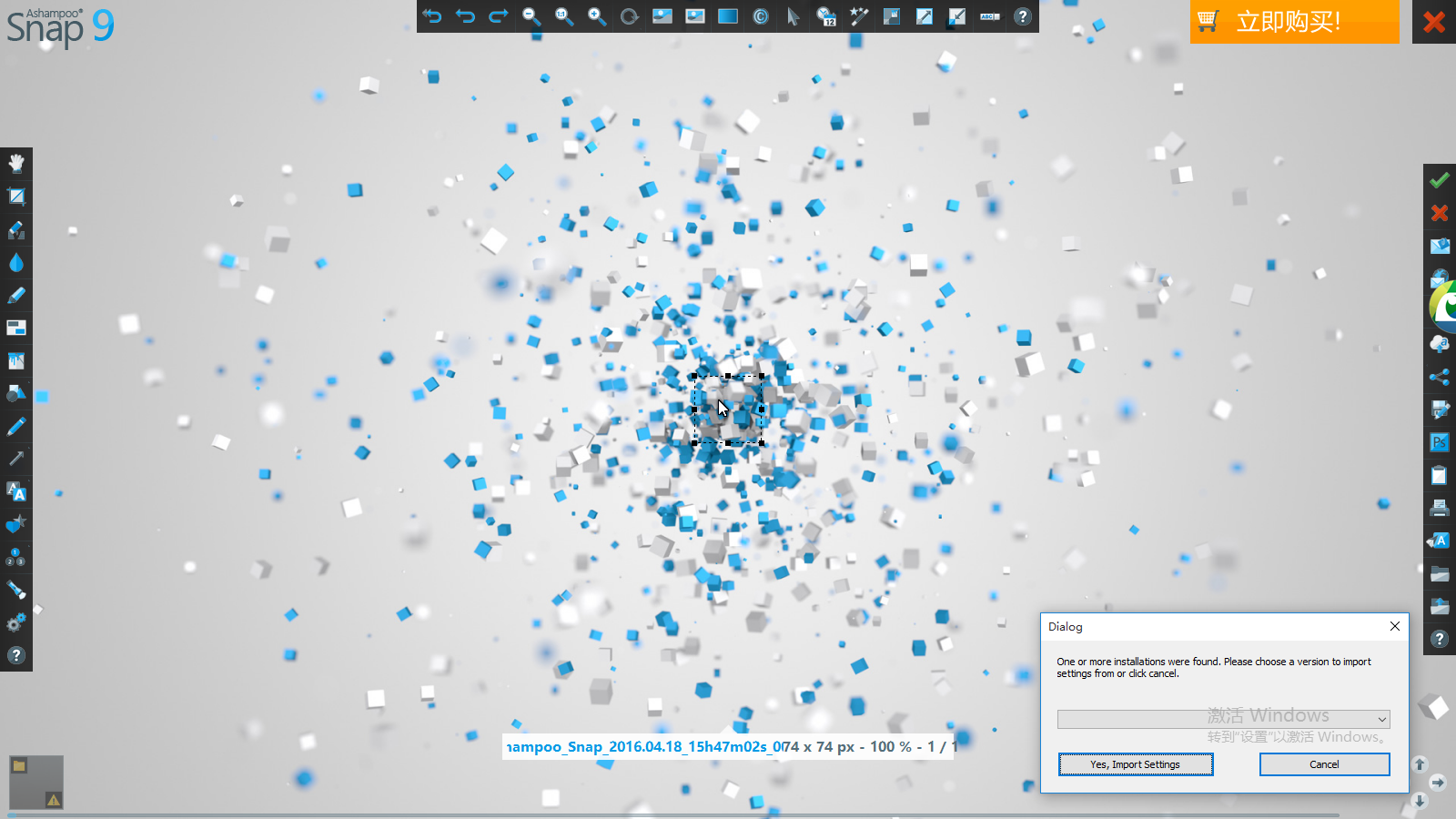Cancel the import settings dialog

pos(1324,764)
